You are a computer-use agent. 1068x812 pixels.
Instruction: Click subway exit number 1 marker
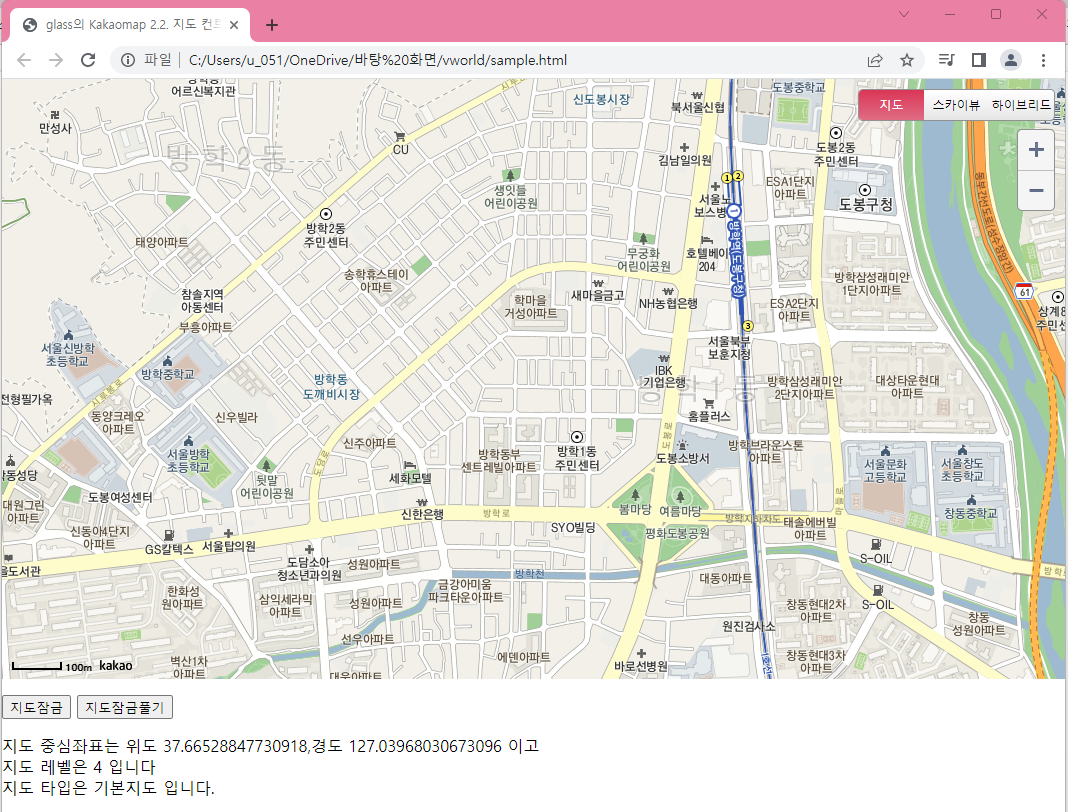[727, 178]
